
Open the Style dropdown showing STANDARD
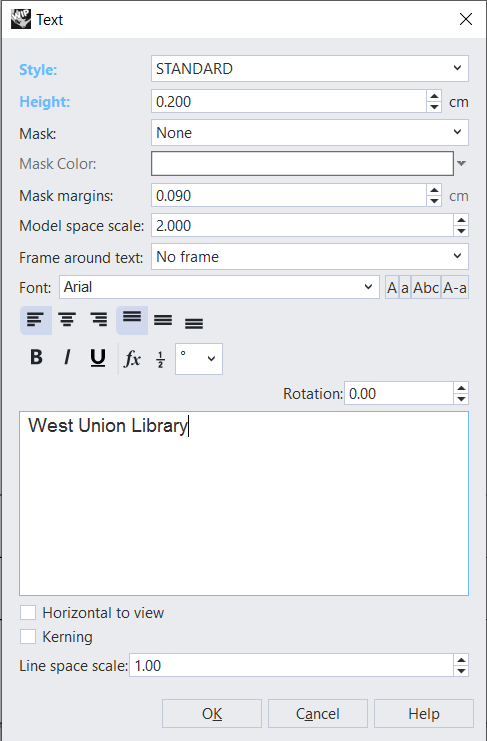click(309, 69)
